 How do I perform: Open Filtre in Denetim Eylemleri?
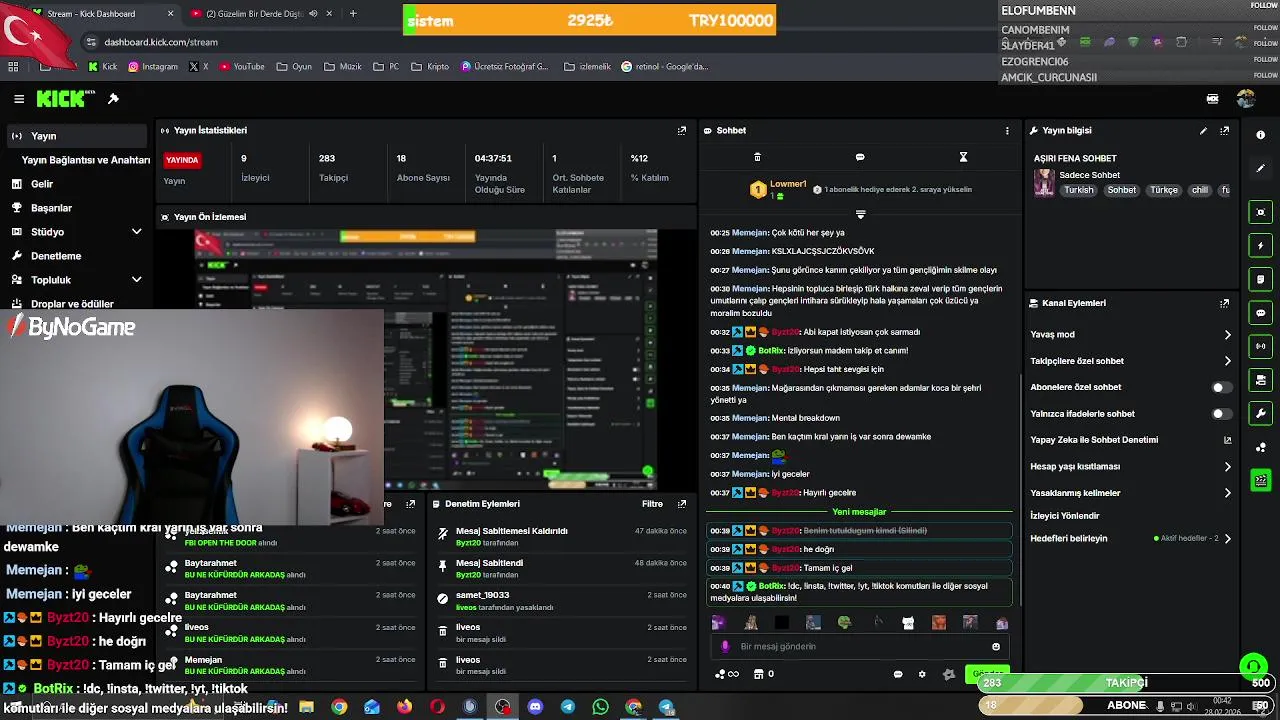coord(652,504)
